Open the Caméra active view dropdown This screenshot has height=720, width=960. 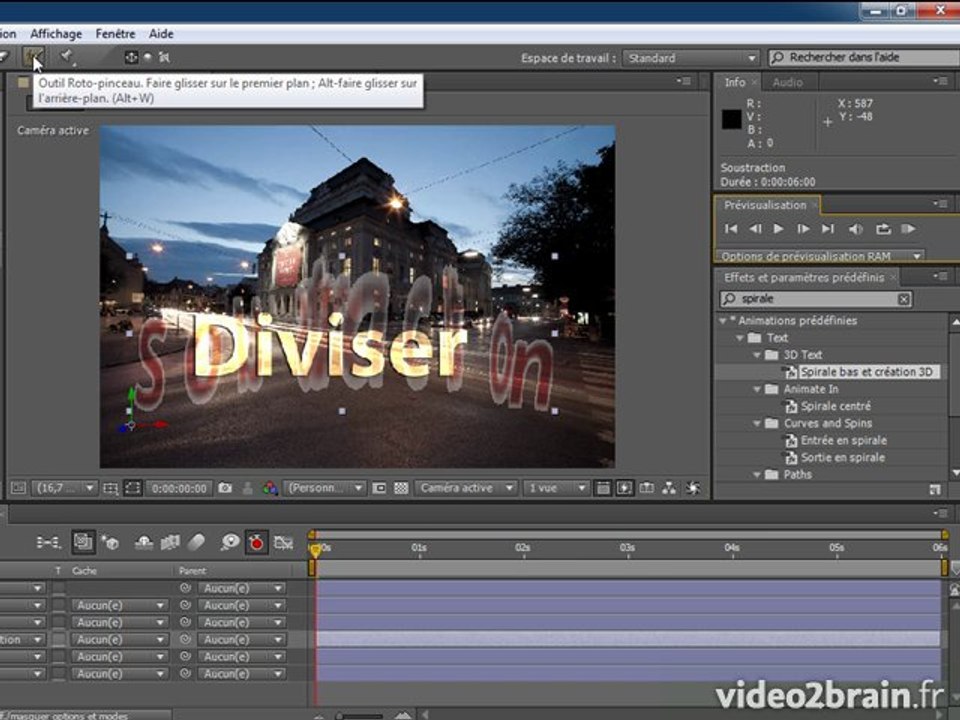pos(466,488)
